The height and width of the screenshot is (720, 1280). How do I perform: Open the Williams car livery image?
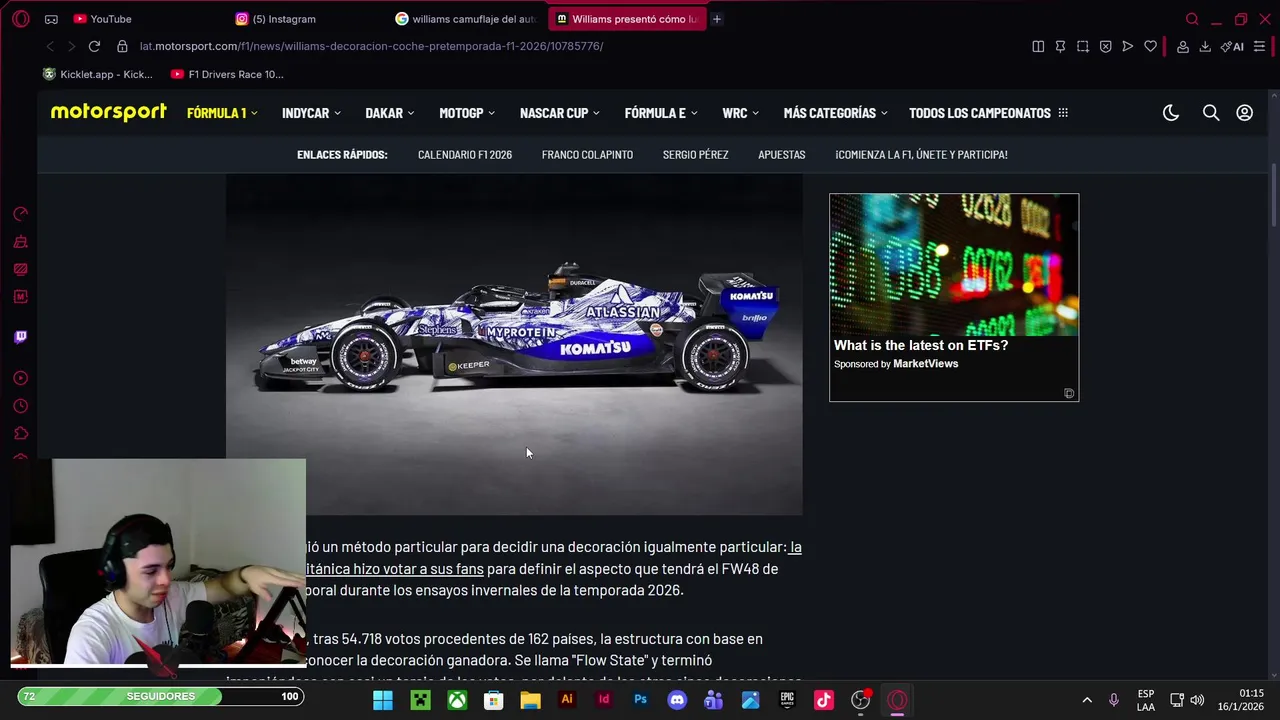point(514,345)
